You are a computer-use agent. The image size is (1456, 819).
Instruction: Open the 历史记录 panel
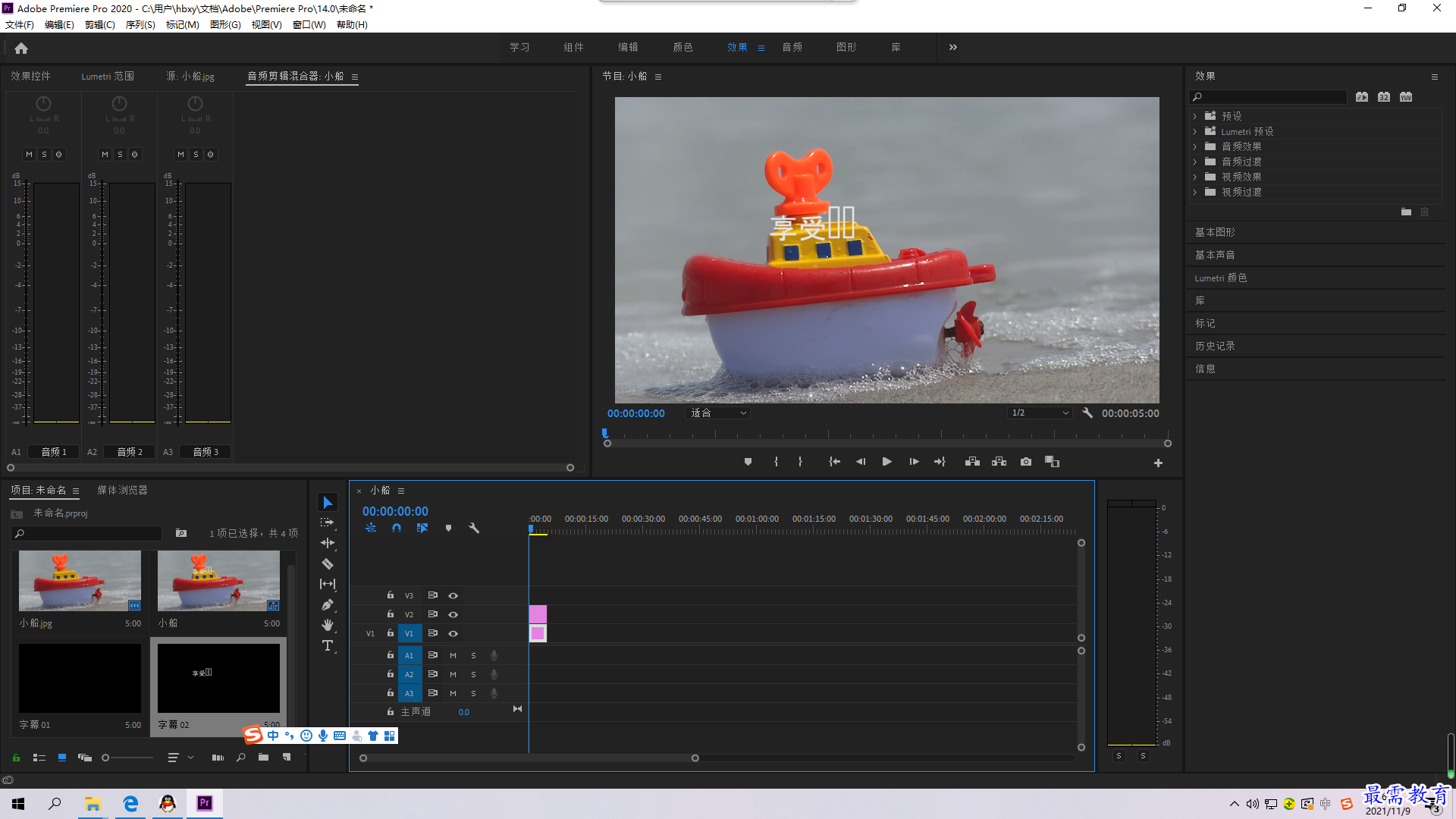tap(1215, 346)
